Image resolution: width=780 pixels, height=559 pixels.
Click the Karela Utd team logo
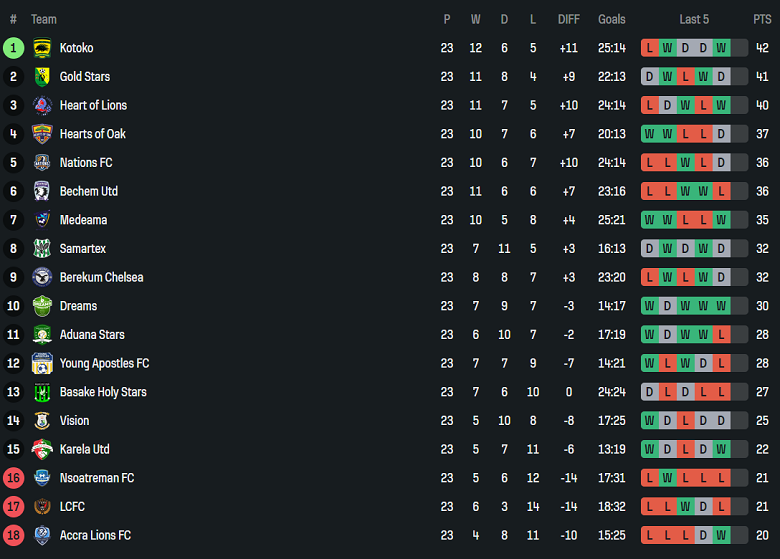tap(42, 449)
